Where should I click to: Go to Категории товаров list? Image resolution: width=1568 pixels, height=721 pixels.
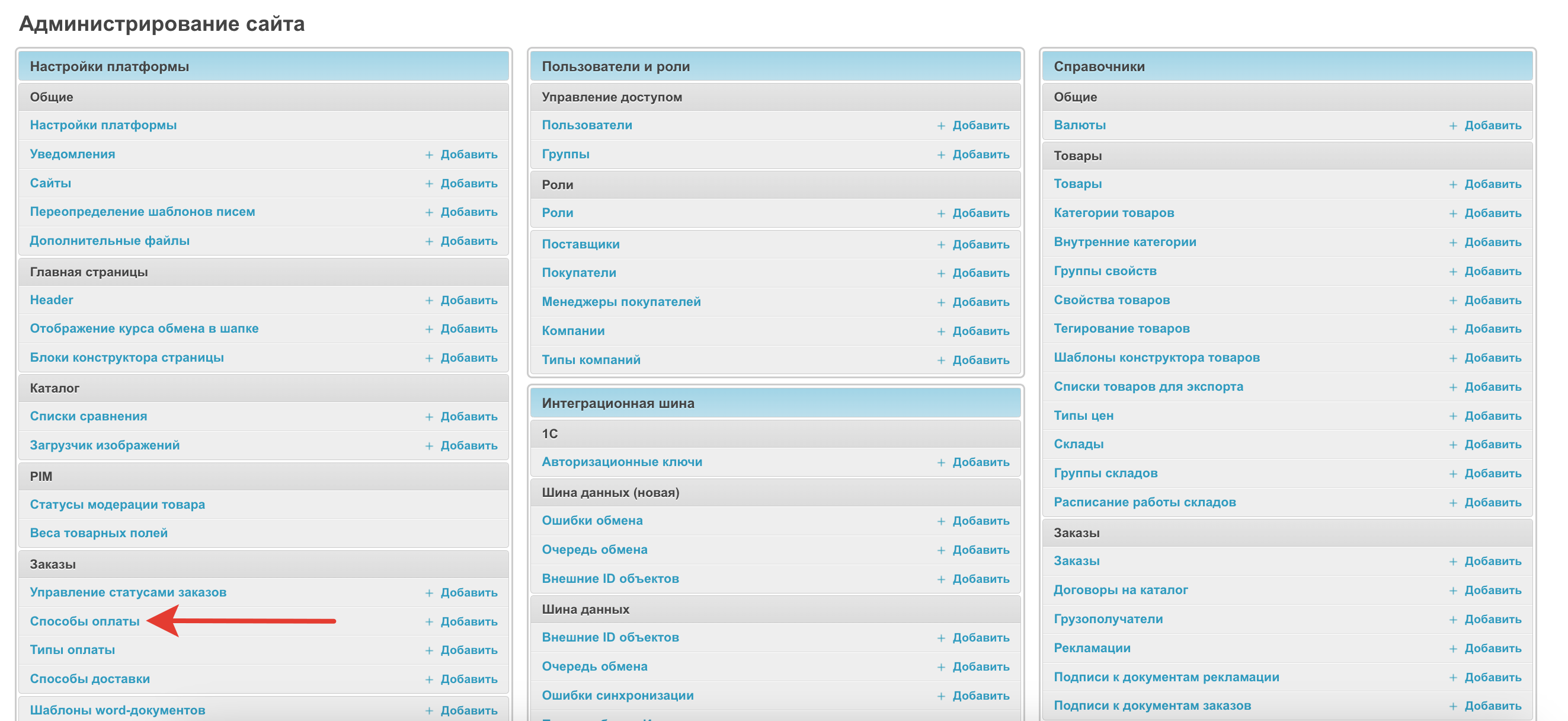pos(1113,212)
